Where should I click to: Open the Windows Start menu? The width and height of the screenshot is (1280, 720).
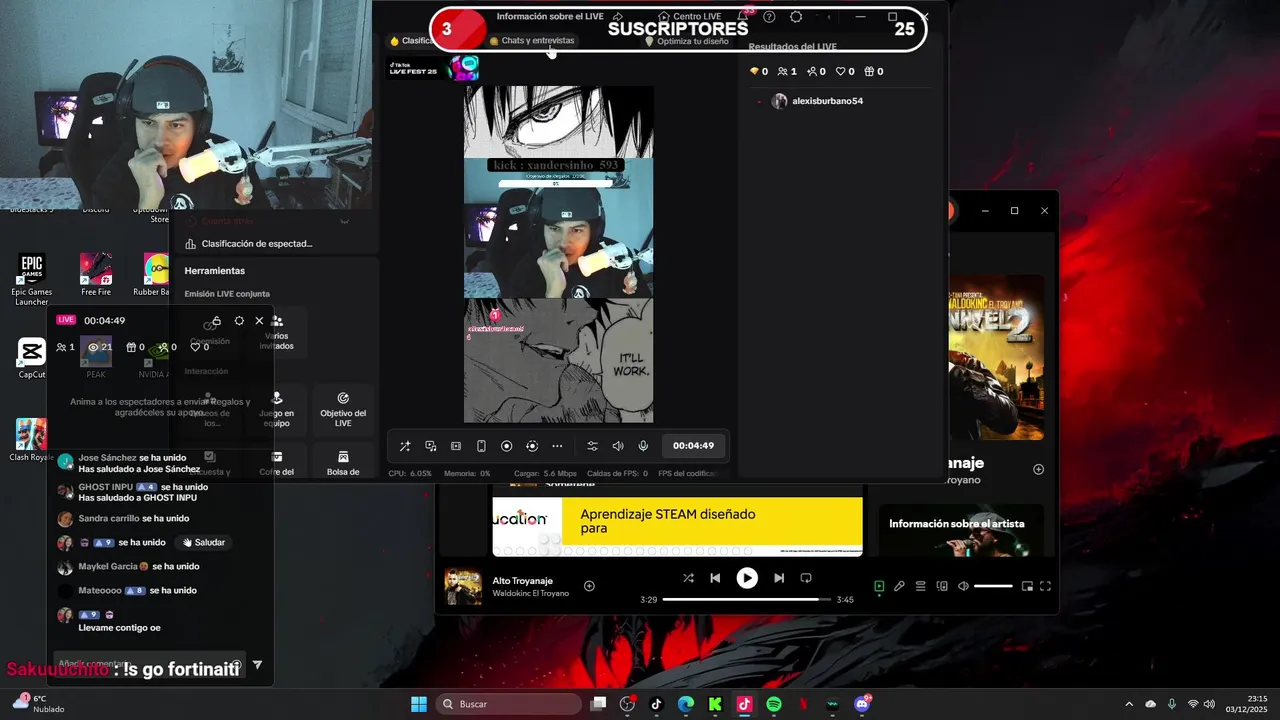419,704
